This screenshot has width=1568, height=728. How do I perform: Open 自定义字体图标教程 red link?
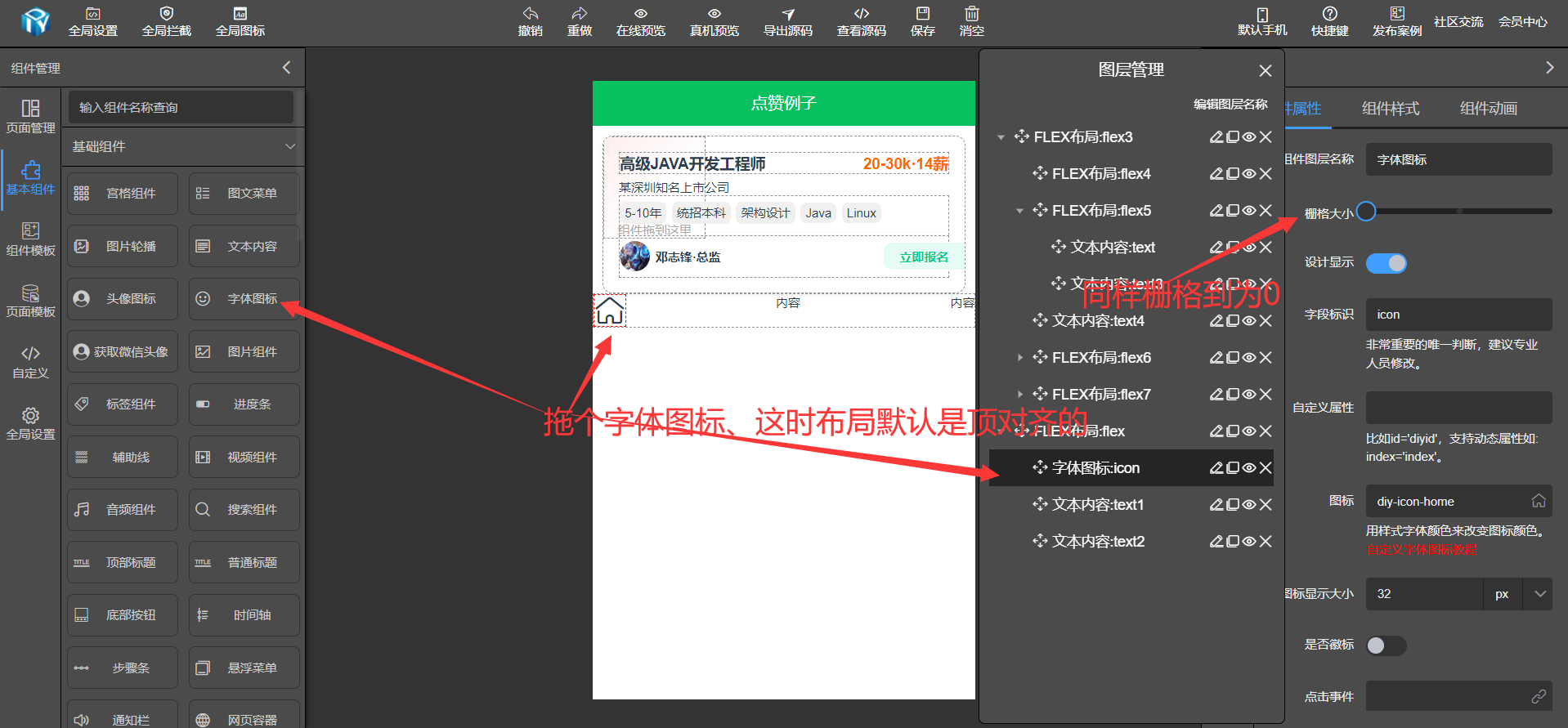click(x=1422, y=550)
